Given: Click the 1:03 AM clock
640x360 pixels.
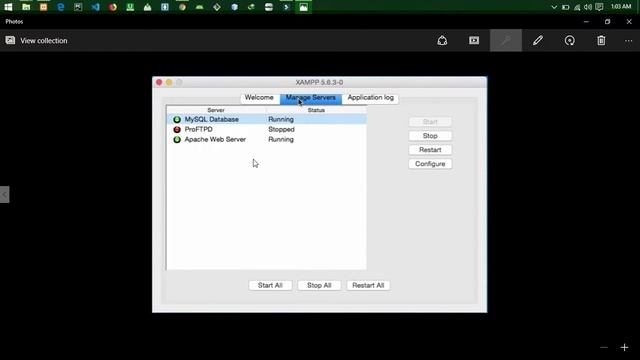Looking at the screenshot, I should [x=621, y=7].
